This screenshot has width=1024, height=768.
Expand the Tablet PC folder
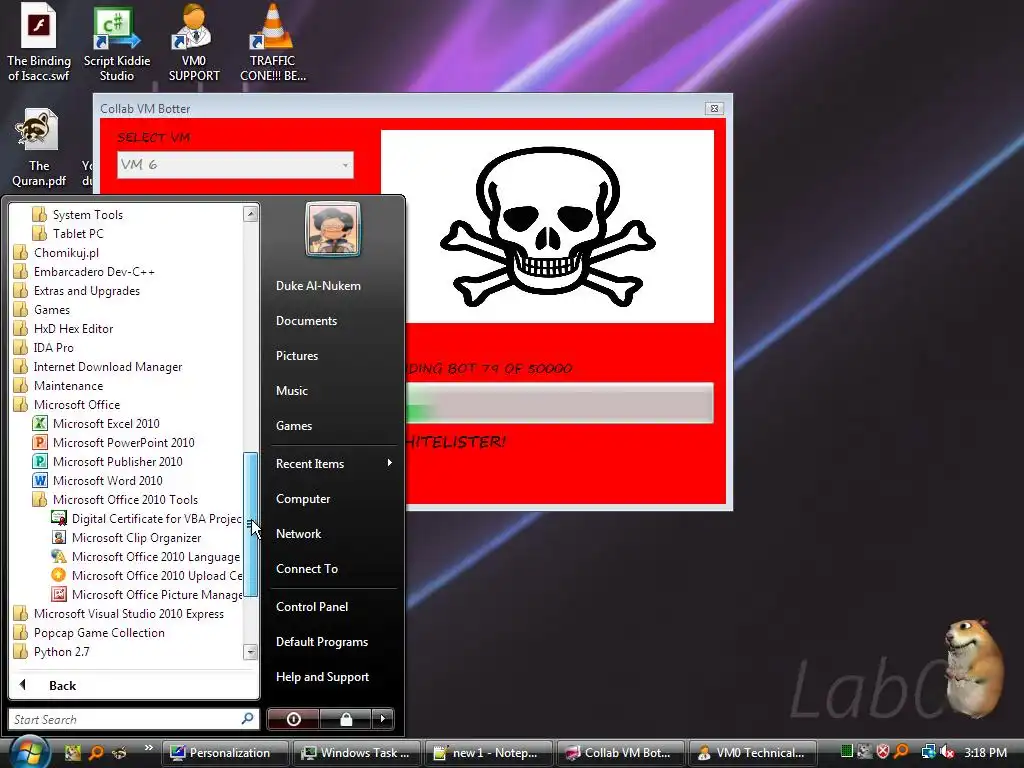point(68,234)
